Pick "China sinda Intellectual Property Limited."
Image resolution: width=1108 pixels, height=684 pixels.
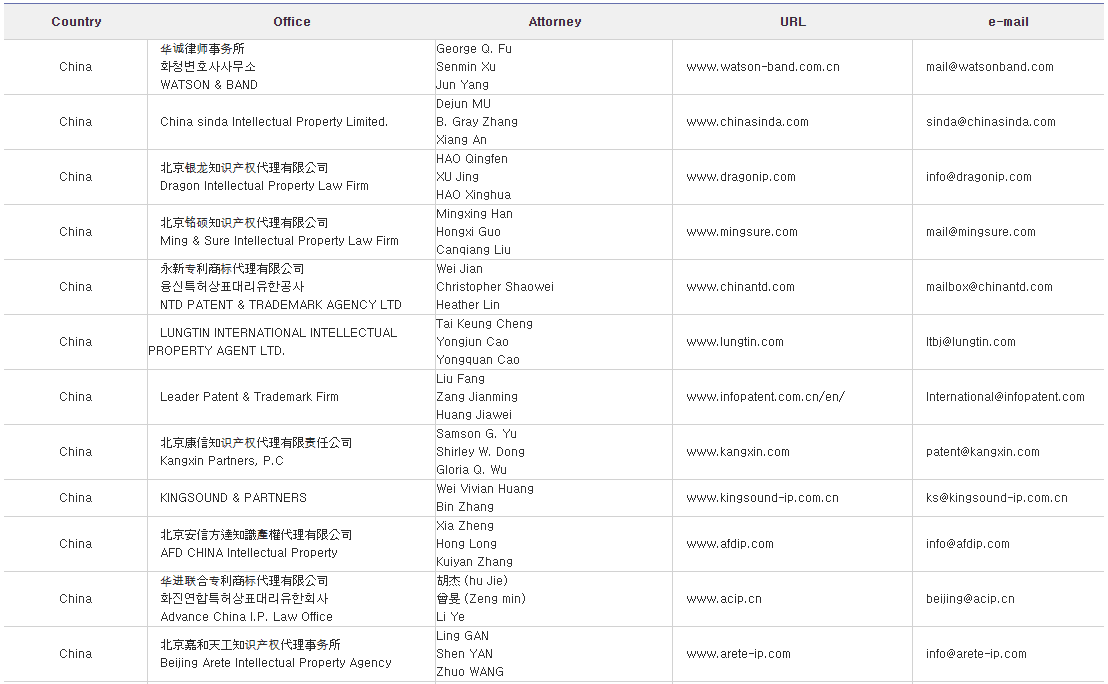[x=274, y=122]
